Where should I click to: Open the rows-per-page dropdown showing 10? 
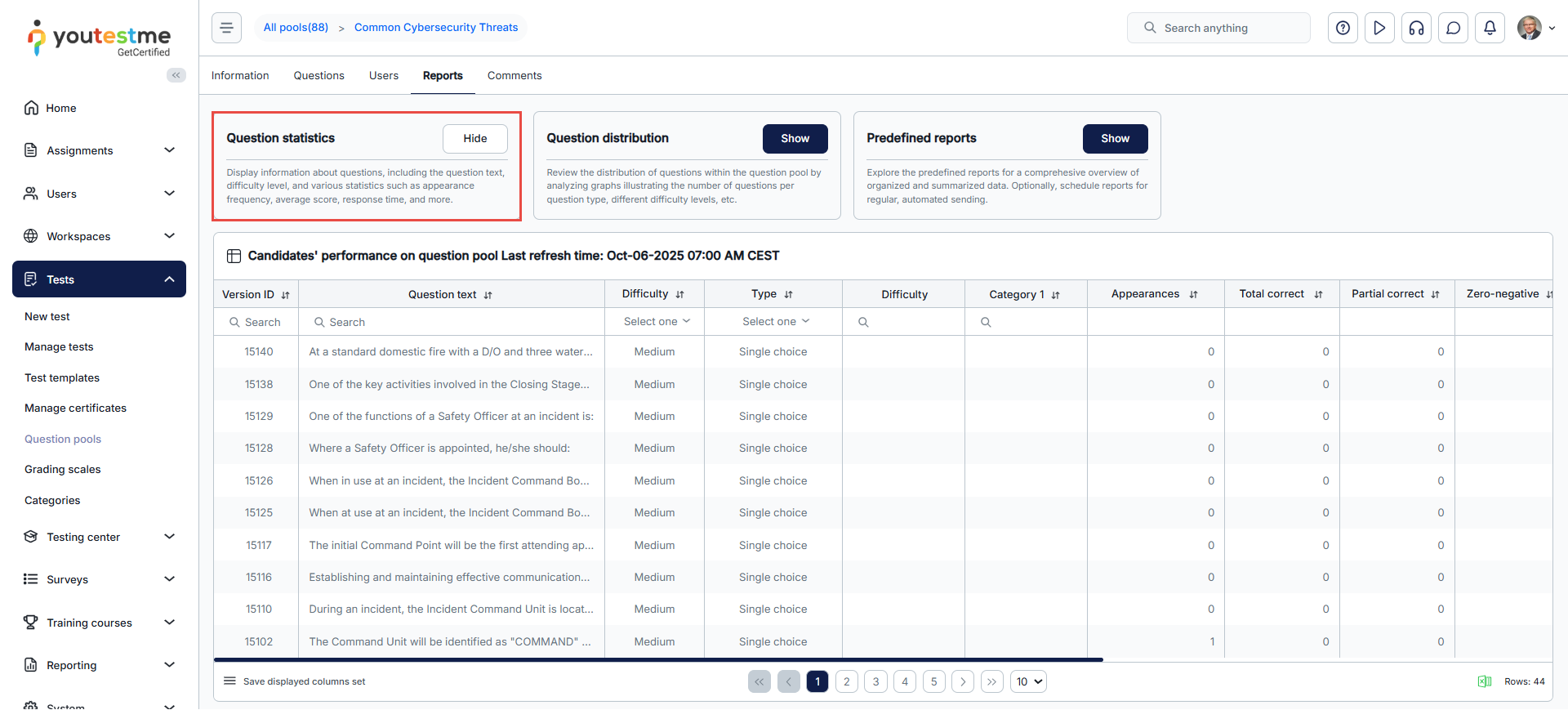(1028, 681)
